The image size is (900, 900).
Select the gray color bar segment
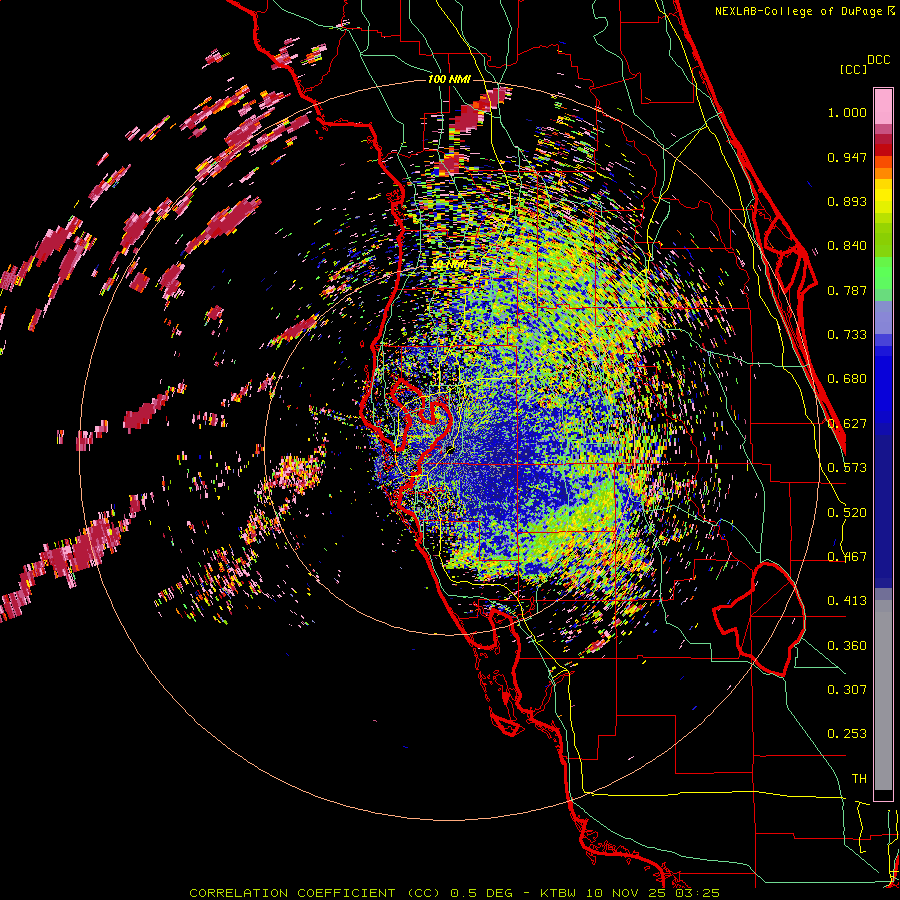click(x=883, y=695)
